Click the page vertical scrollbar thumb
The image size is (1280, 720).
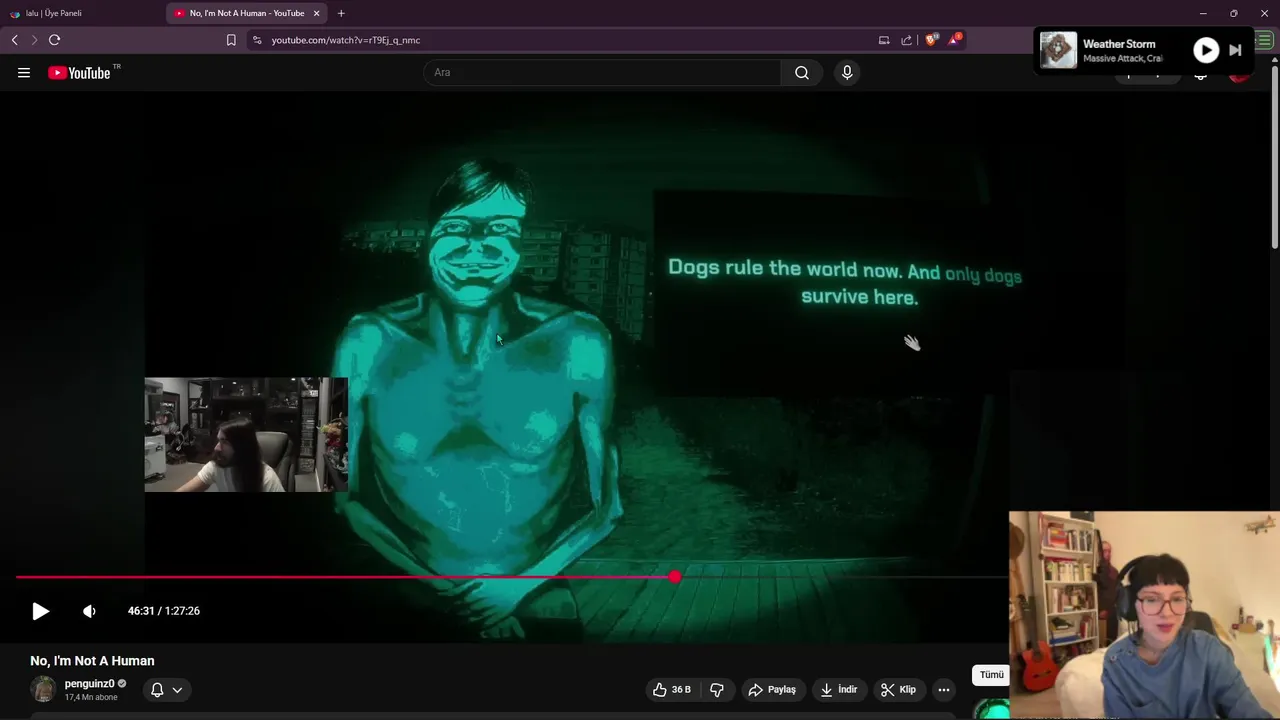[1275, 155]
